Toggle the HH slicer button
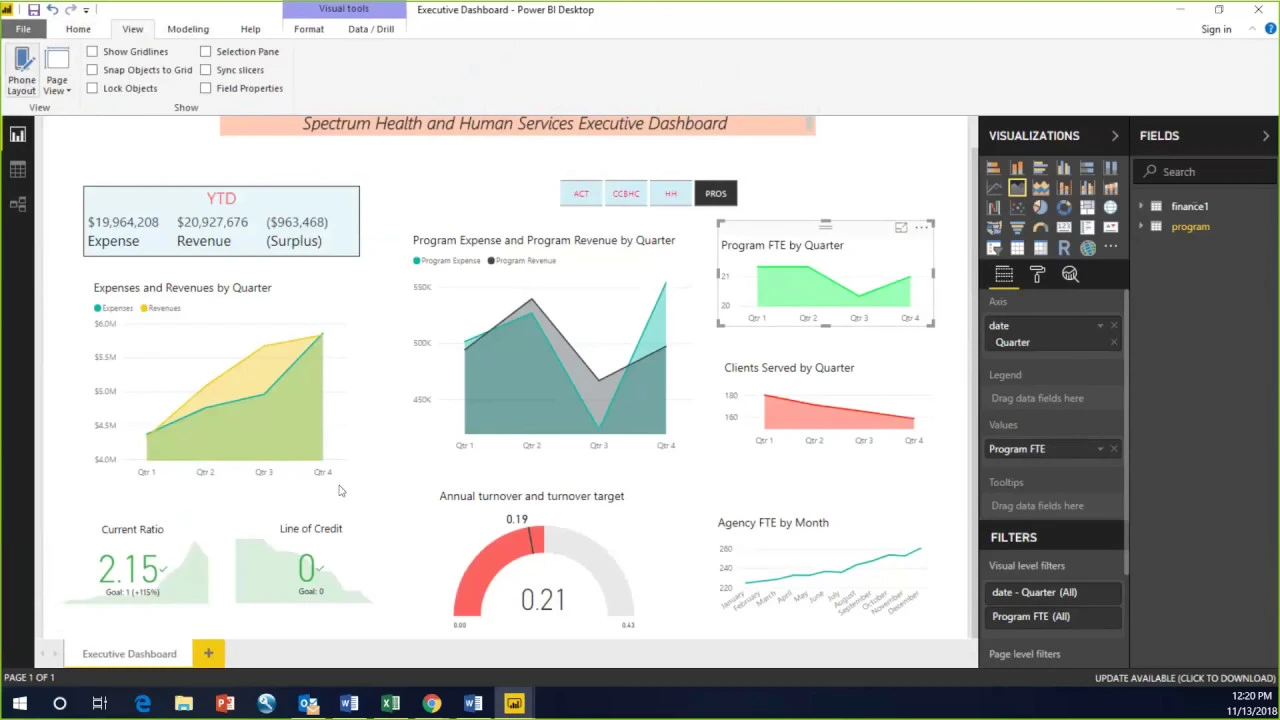The width and height of the screenshot is (1280, 720). (671, 193)
